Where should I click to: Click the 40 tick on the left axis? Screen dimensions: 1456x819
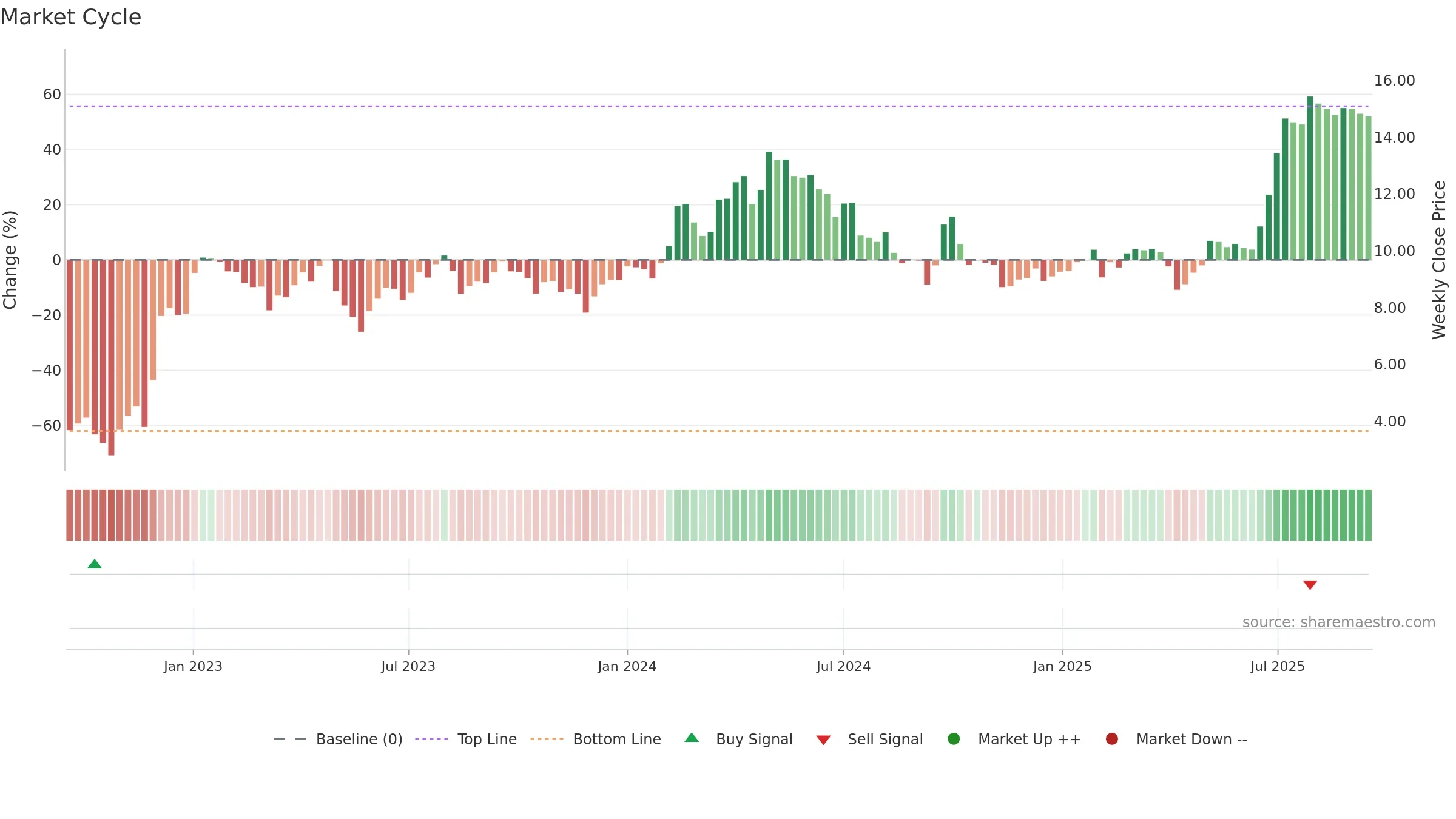pos(52,149)
